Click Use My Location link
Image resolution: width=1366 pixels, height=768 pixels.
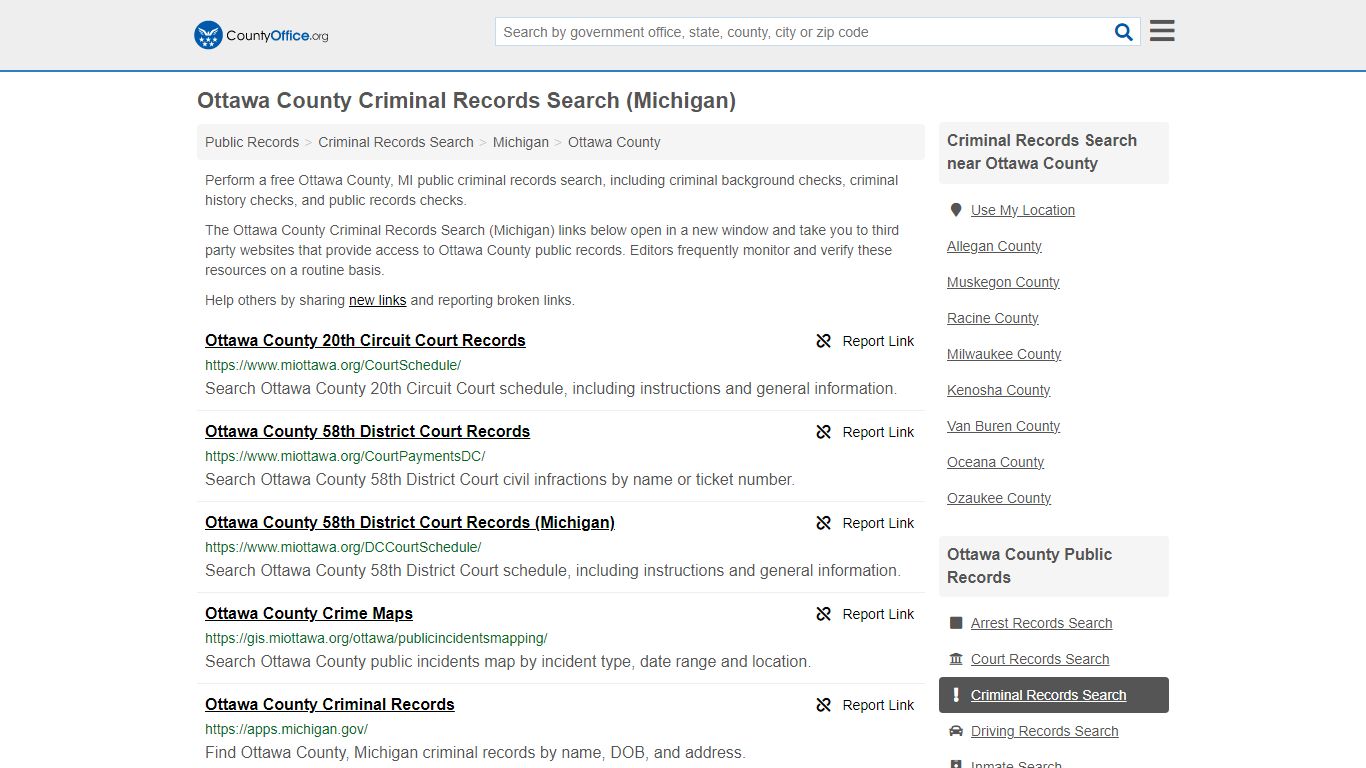[x=1023, y=210]
